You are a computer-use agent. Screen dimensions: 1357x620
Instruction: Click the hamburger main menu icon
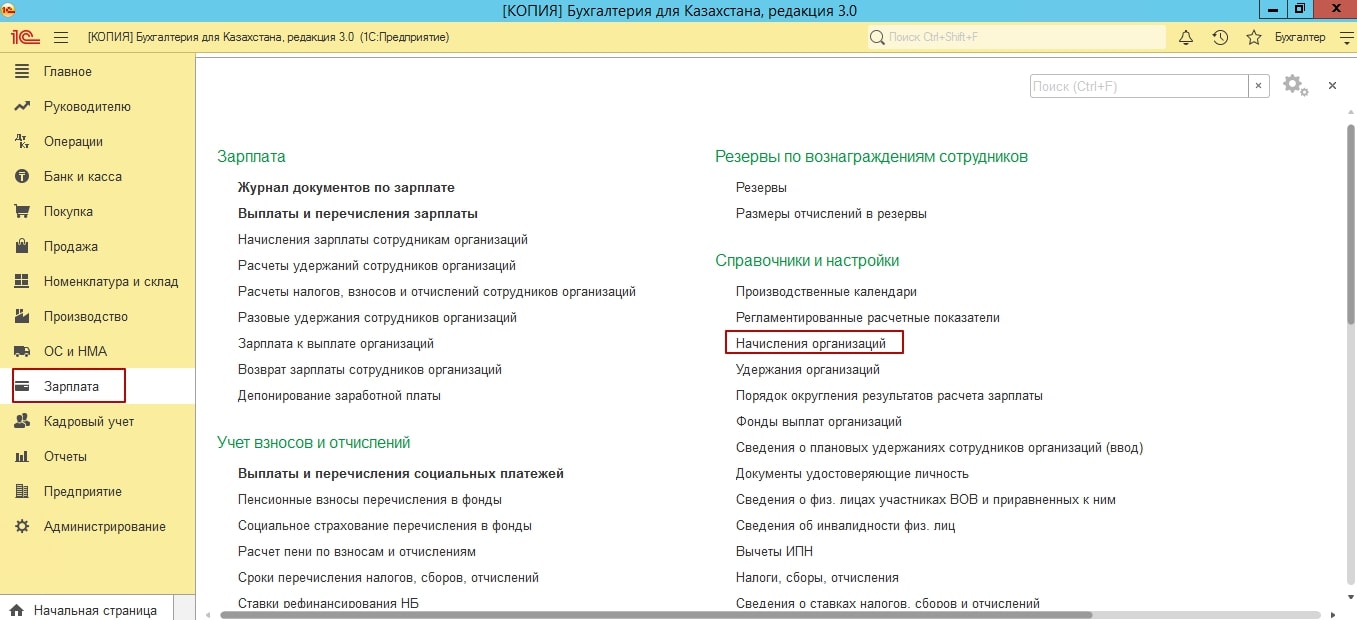point(61,37)
